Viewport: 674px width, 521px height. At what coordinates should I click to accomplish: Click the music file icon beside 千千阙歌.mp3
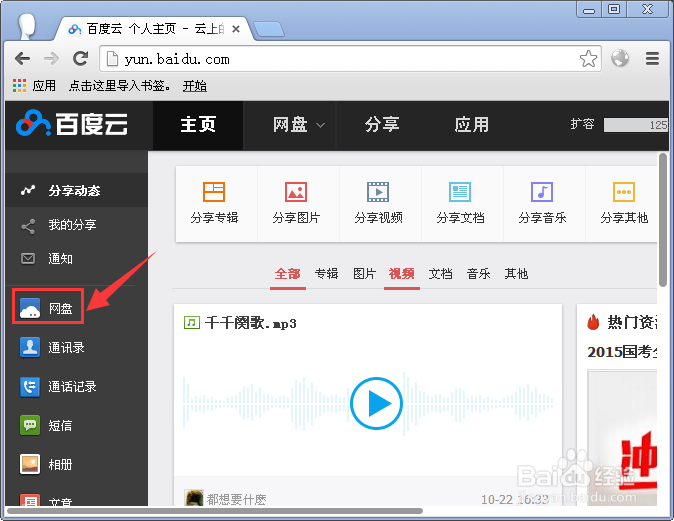point(192,322)
